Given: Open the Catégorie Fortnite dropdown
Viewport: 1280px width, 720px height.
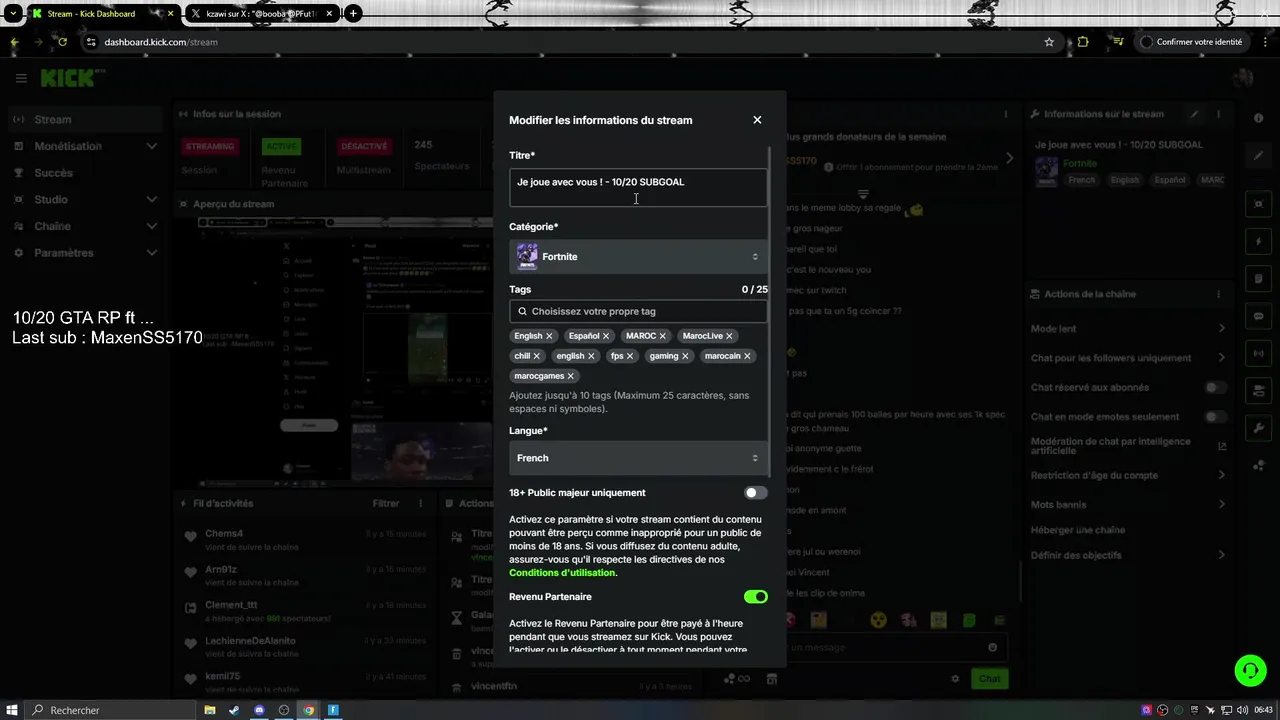Looking at the screenshot, I should pos(638,257).
